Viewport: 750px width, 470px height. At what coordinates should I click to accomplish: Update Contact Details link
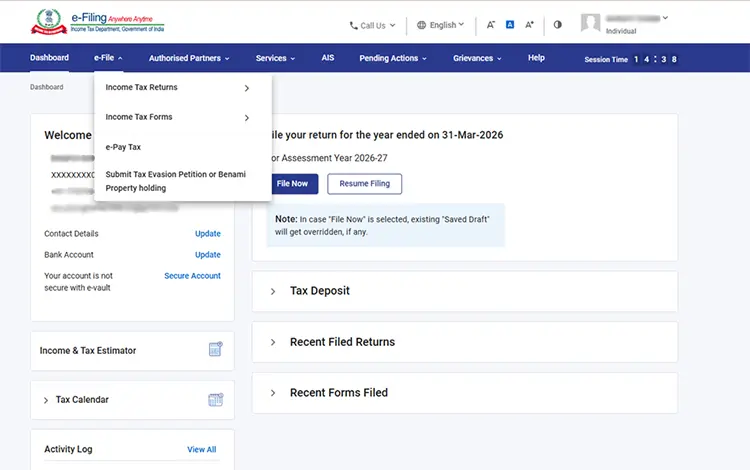[208, 234]
